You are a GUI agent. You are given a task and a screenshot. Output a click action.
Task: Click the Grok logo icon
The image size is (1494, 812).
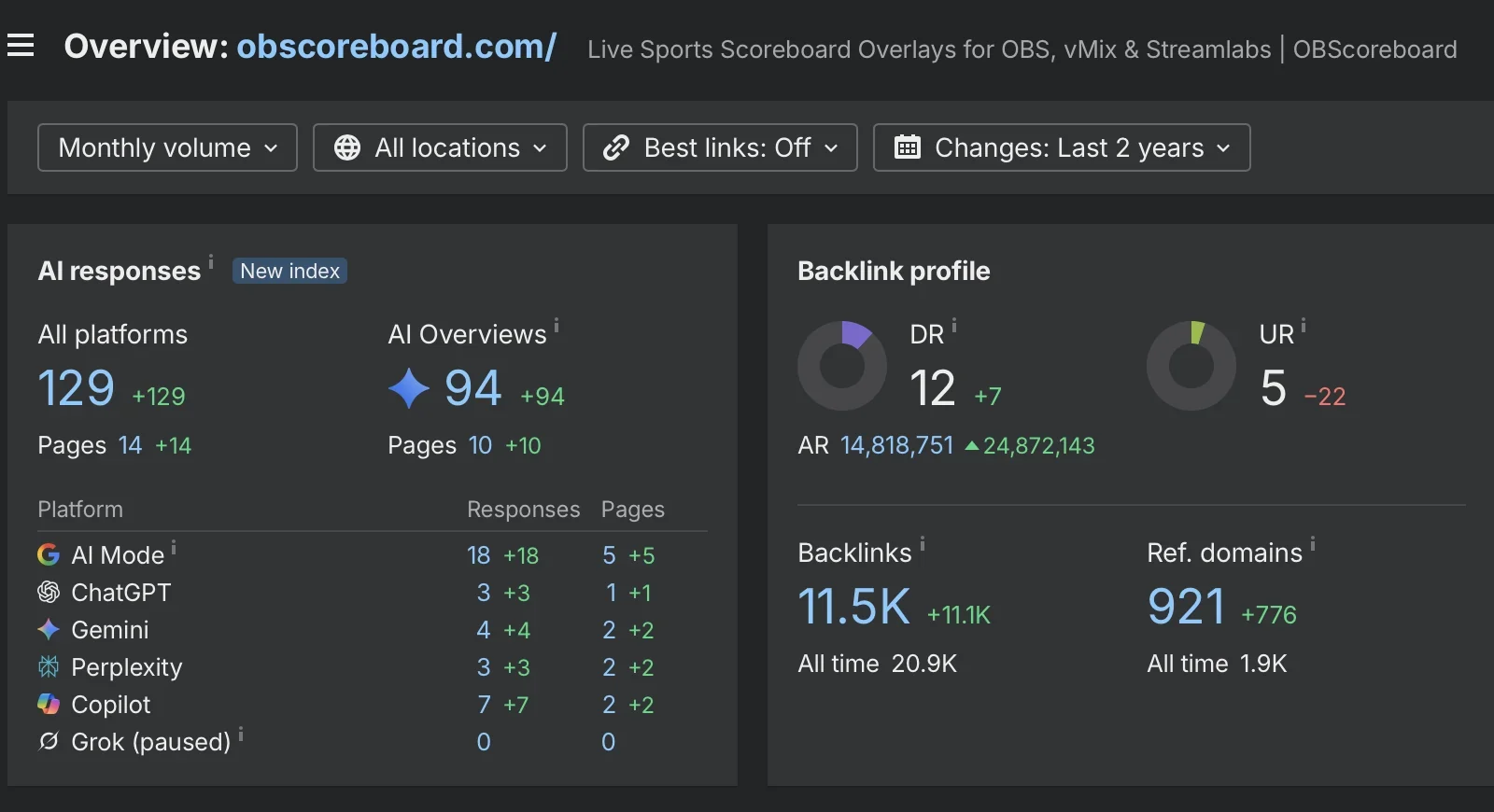coord(49,742)
